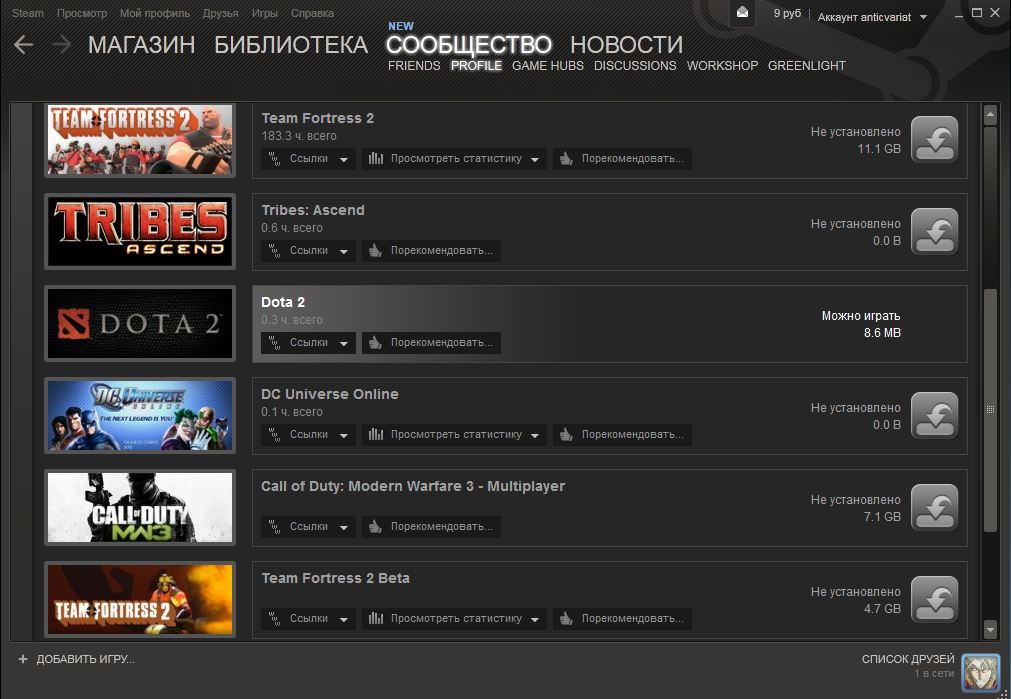This screenshot has height=699, width=1011.
Task: Open СПИСОК ДРУЗЕЙ link
Action: pyautogui.click(x=908, y=659)
